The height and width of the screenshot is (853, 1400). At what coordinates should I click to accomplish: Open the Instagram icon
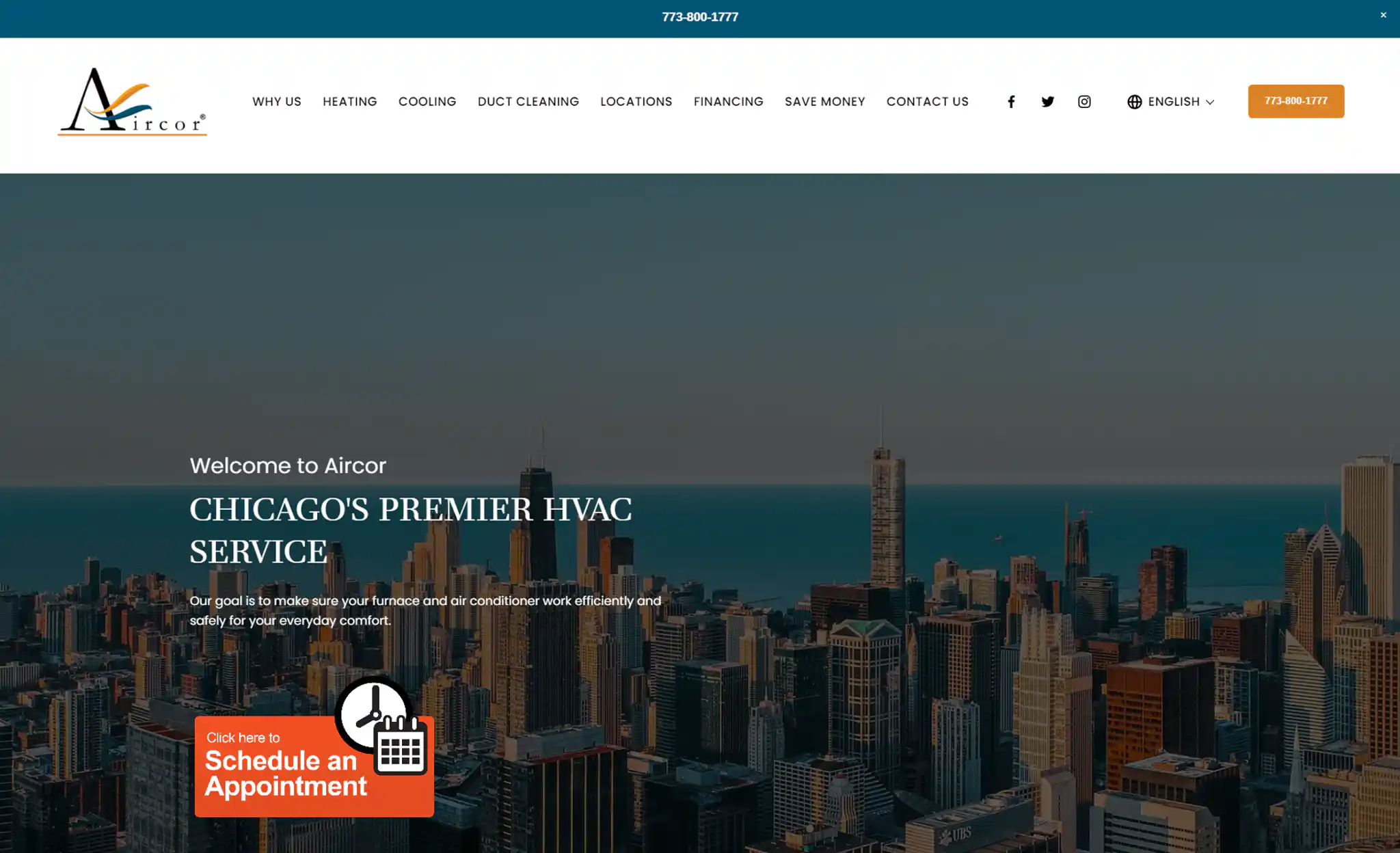(1084, 102)
